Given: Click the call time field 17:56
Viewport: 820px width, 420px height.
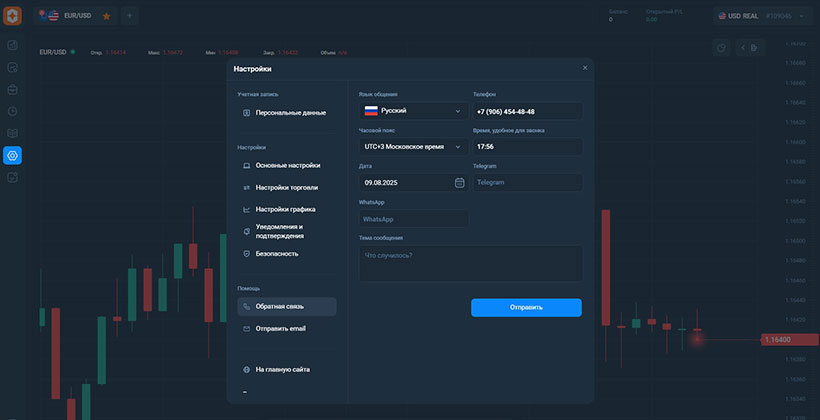Looking at the screenshot, I should [x=528, y=147].
